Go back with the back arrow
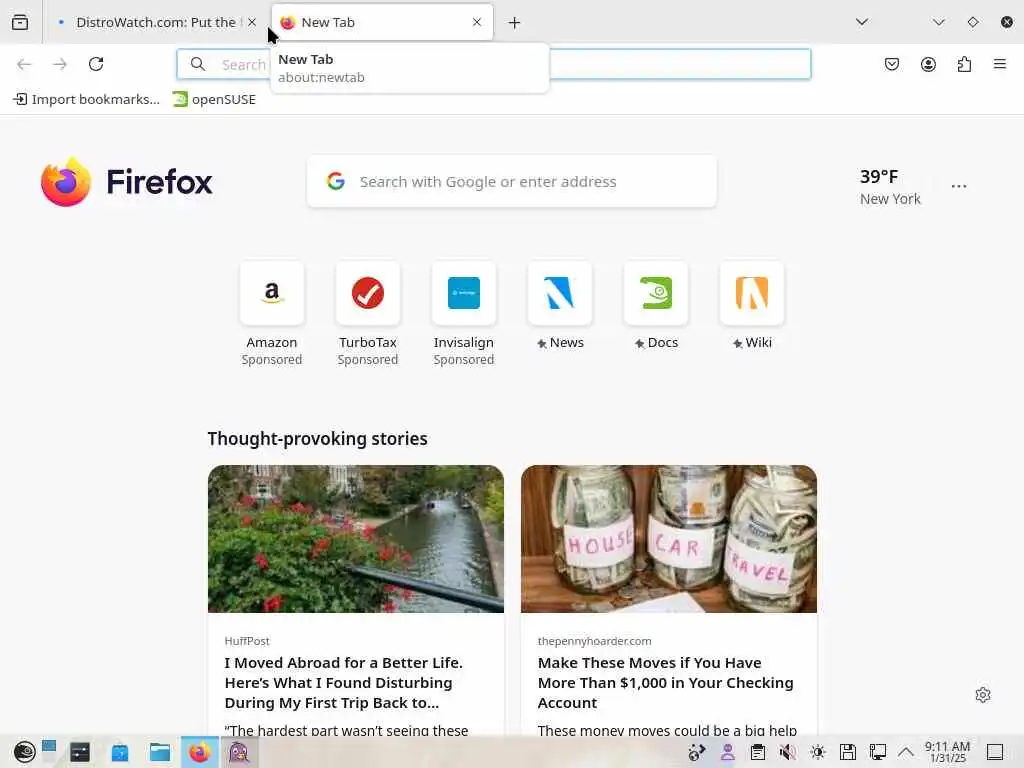The width and height of the screenshot is (1024, 768). pyautogui.click(x=24, y=64)
